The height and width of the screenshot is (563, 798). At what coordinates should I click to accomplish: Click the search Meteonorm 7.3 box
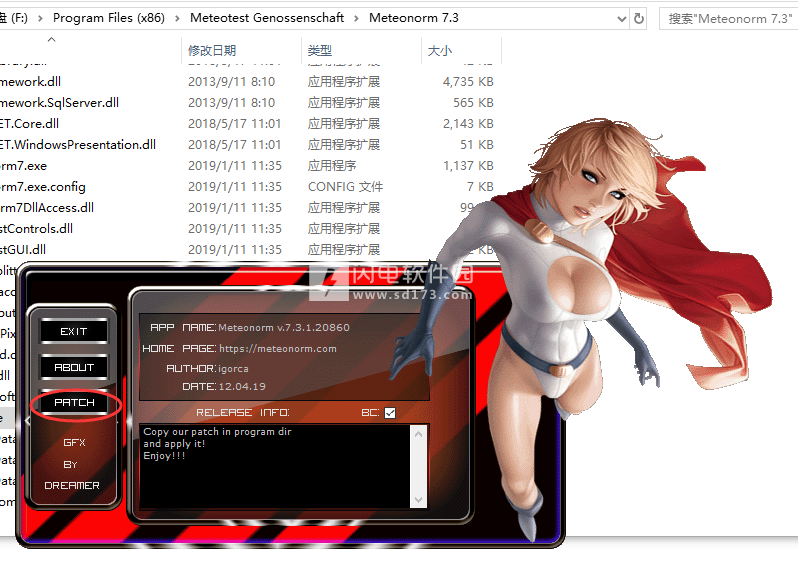tap(729, 19)
